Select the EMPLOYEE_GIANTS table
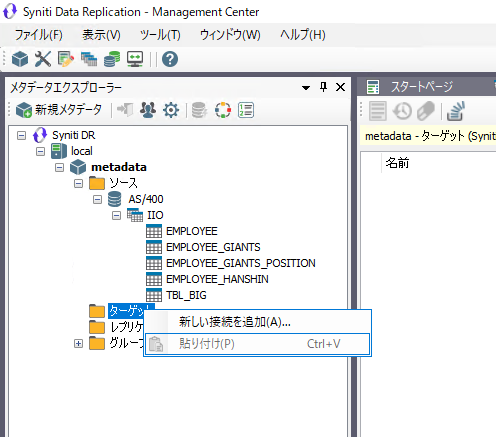 click(x=213, y=247)
